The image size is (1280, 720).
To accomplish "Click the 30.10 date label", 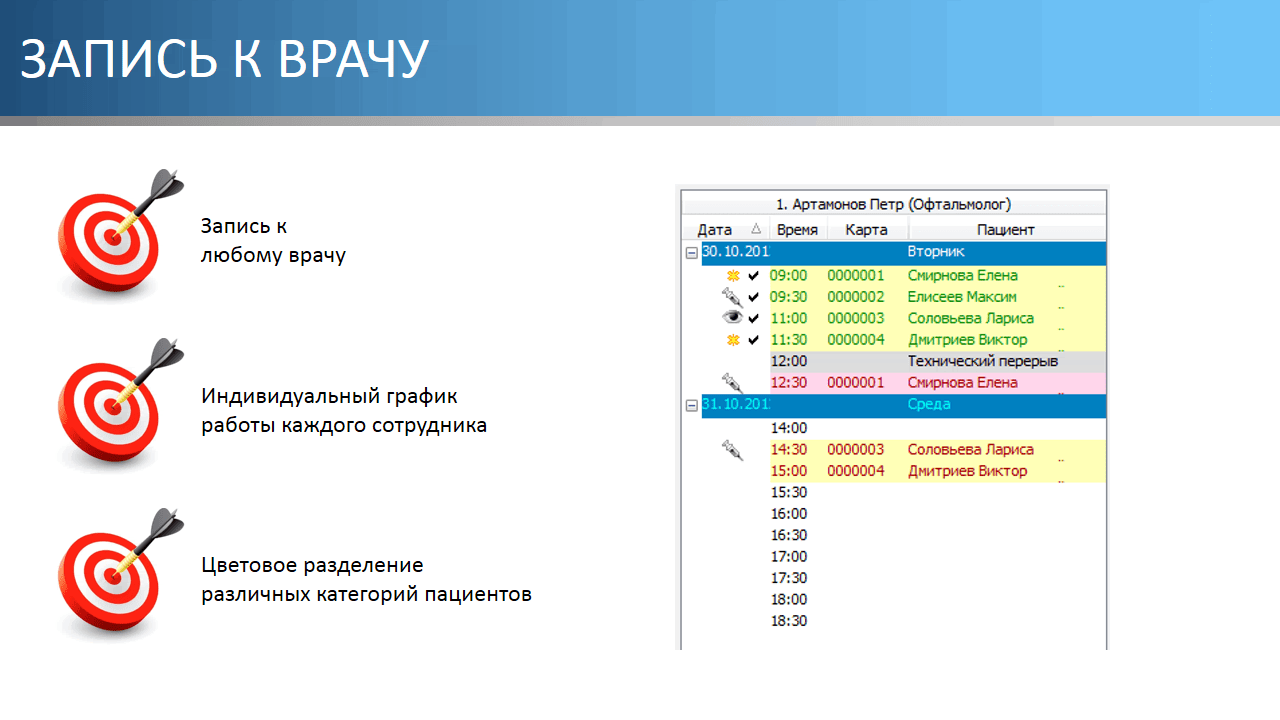I will (x=736, y=252).
